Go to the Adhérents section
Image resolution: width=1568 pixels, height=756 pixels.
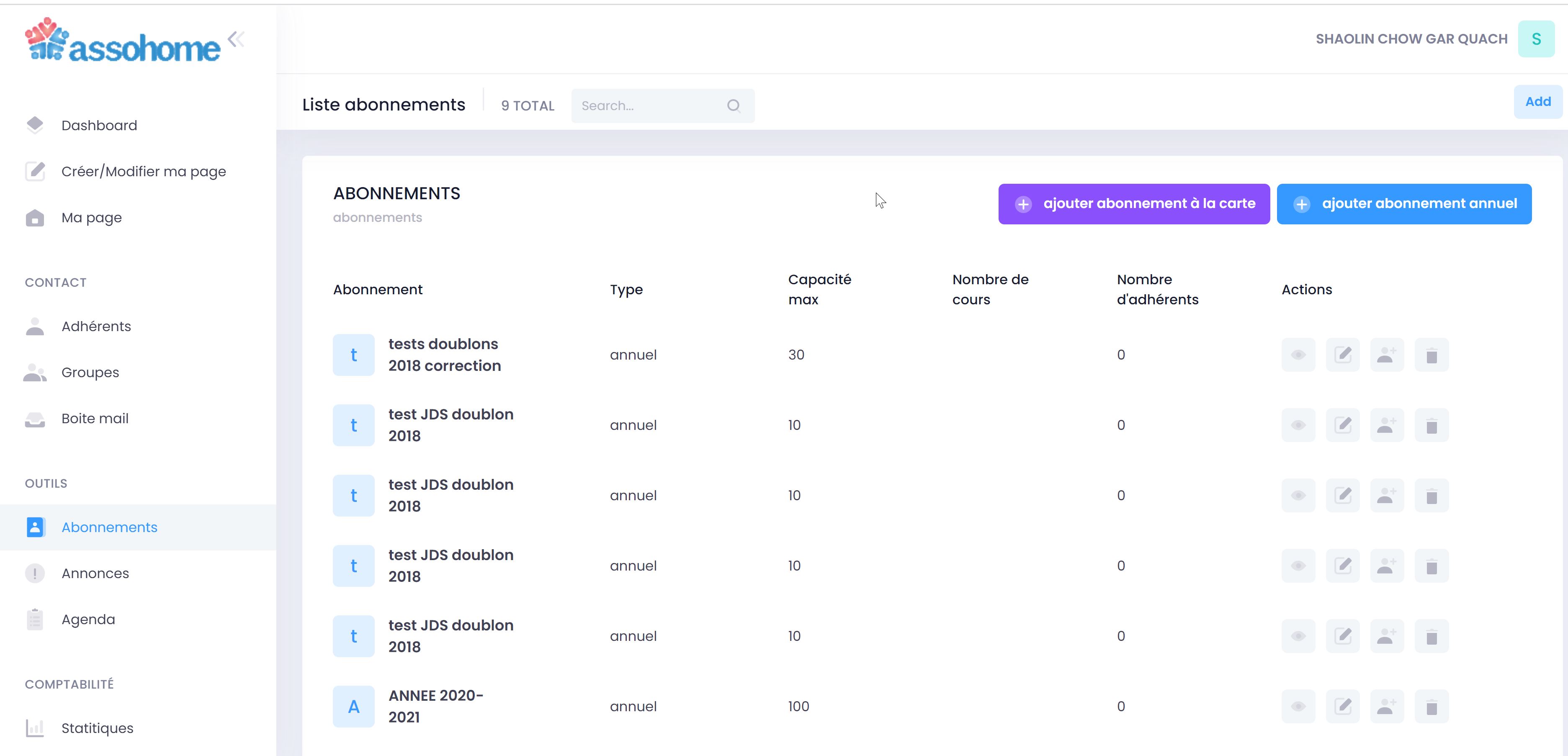coord(95,326)
